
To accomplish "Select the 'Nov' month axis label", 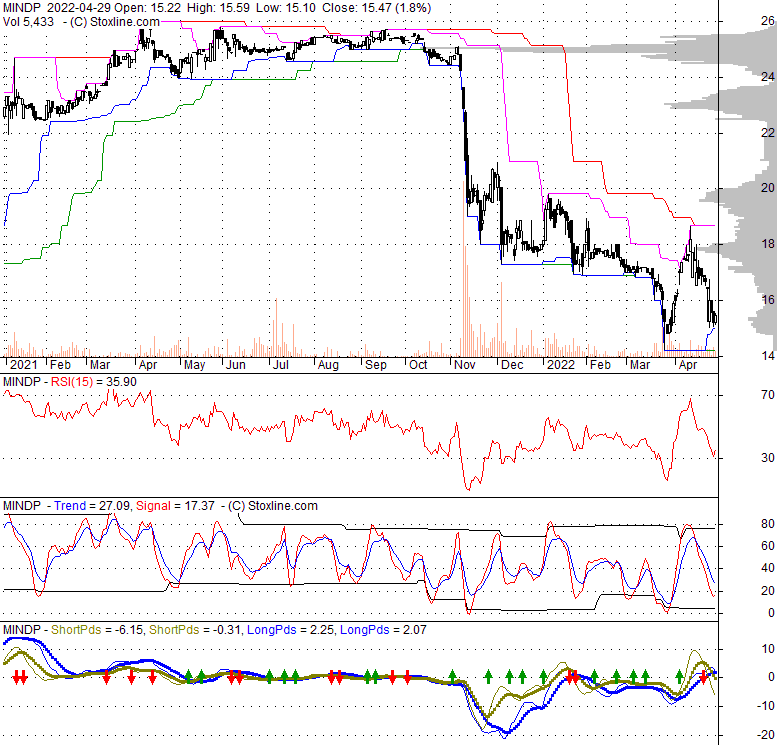I will click(465, 365).
